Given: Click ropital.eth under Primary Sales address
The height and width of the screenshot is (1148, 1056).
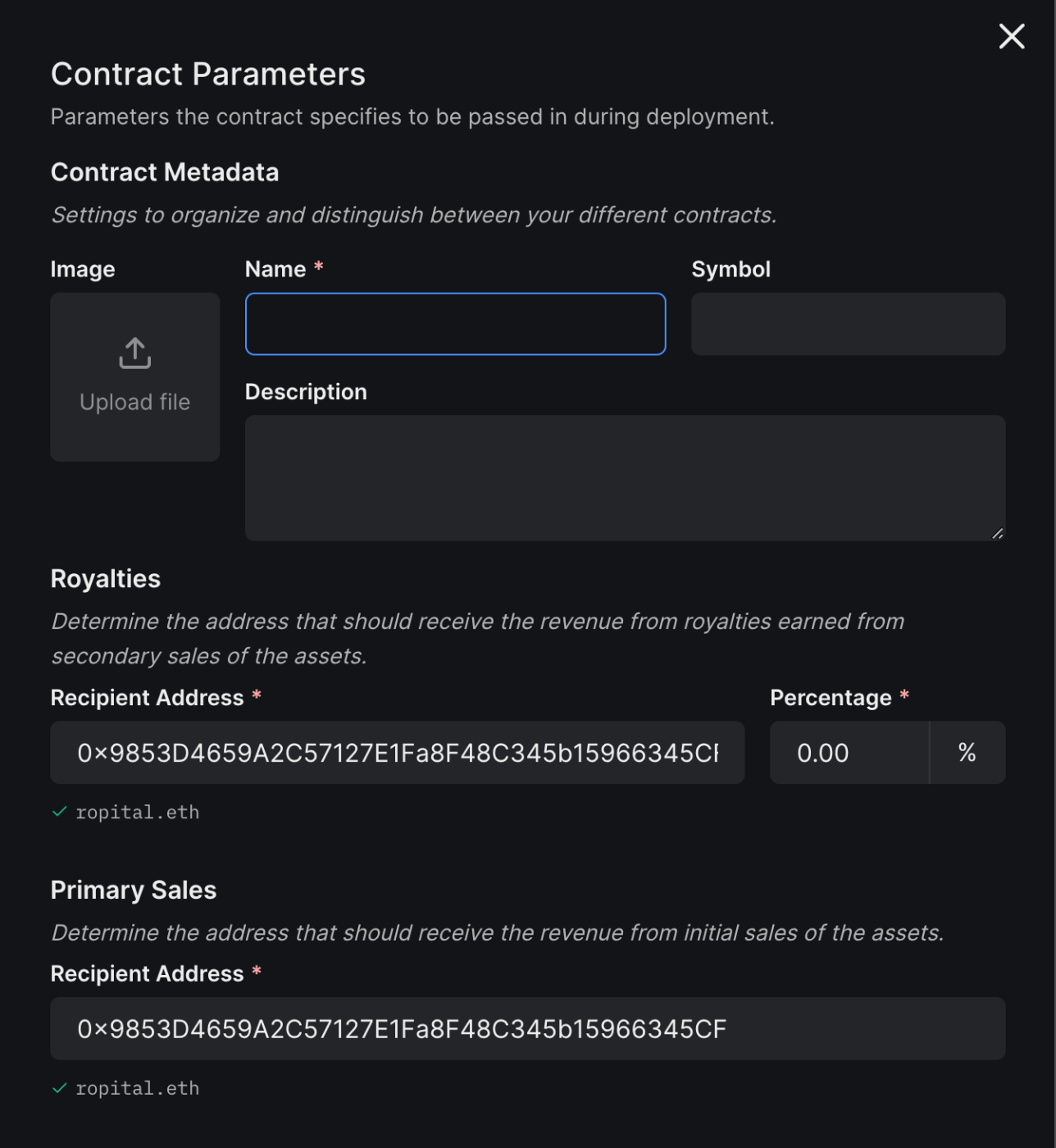Looking at the screenshot, I should pyautogui.click(x=138, y=1089).
